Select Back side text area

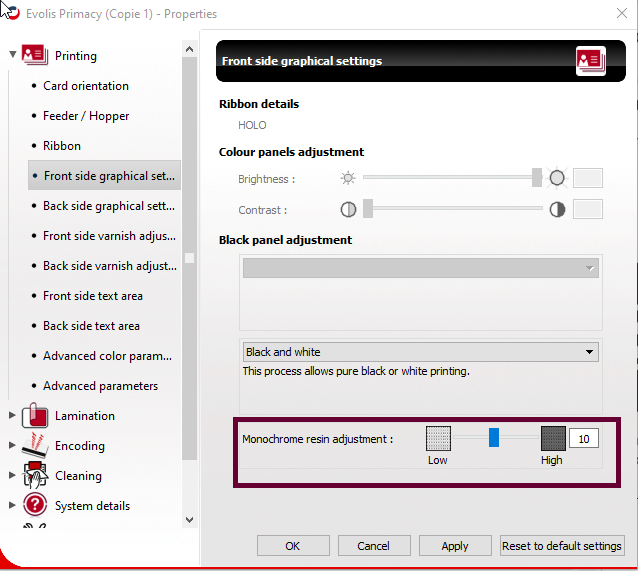pyautogui.click(x=92, y=326)
